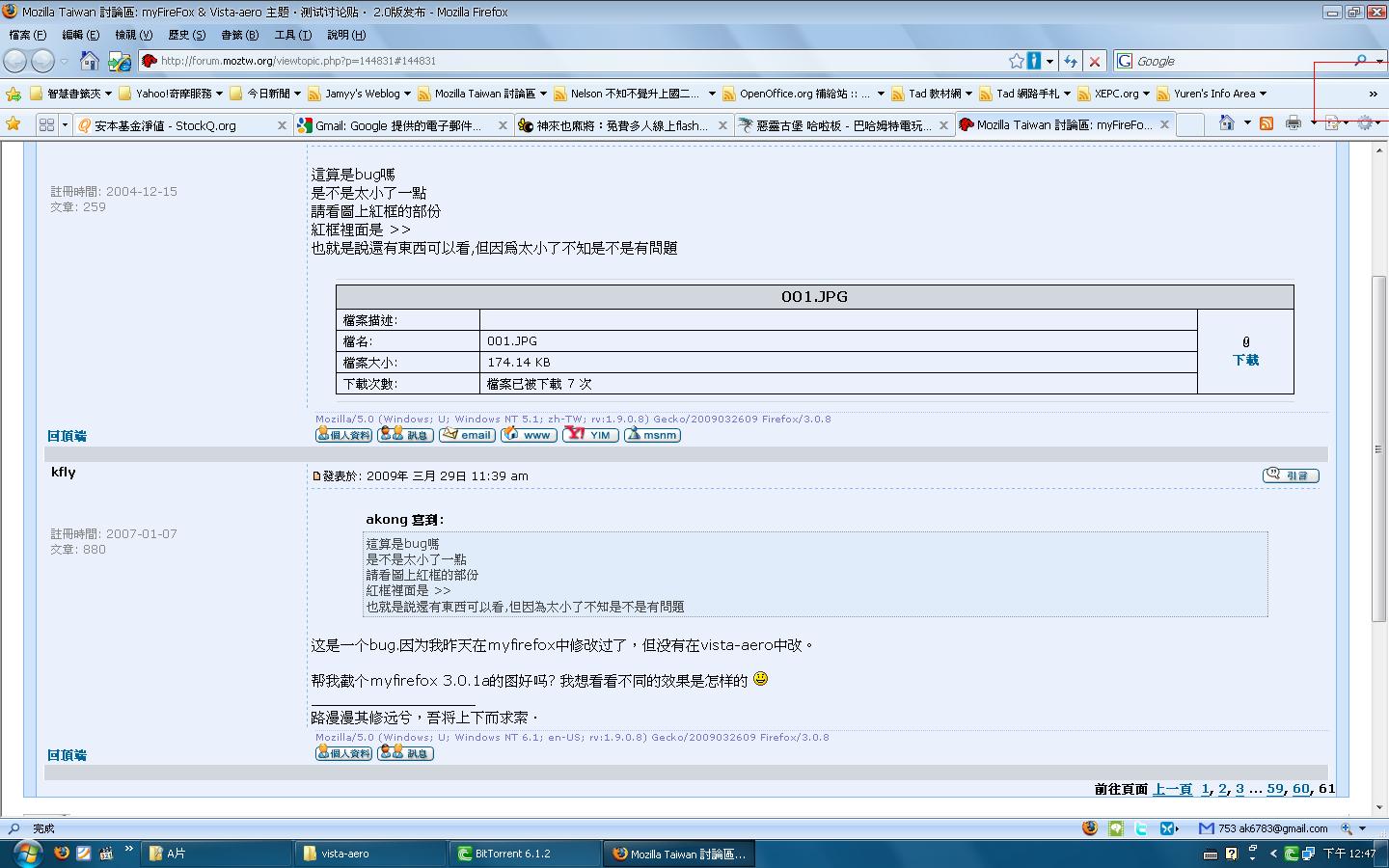1389x868 pixels.
Task: Open BitTorrent 6.1.2 from the taskbar
Action: pos(512,854)
